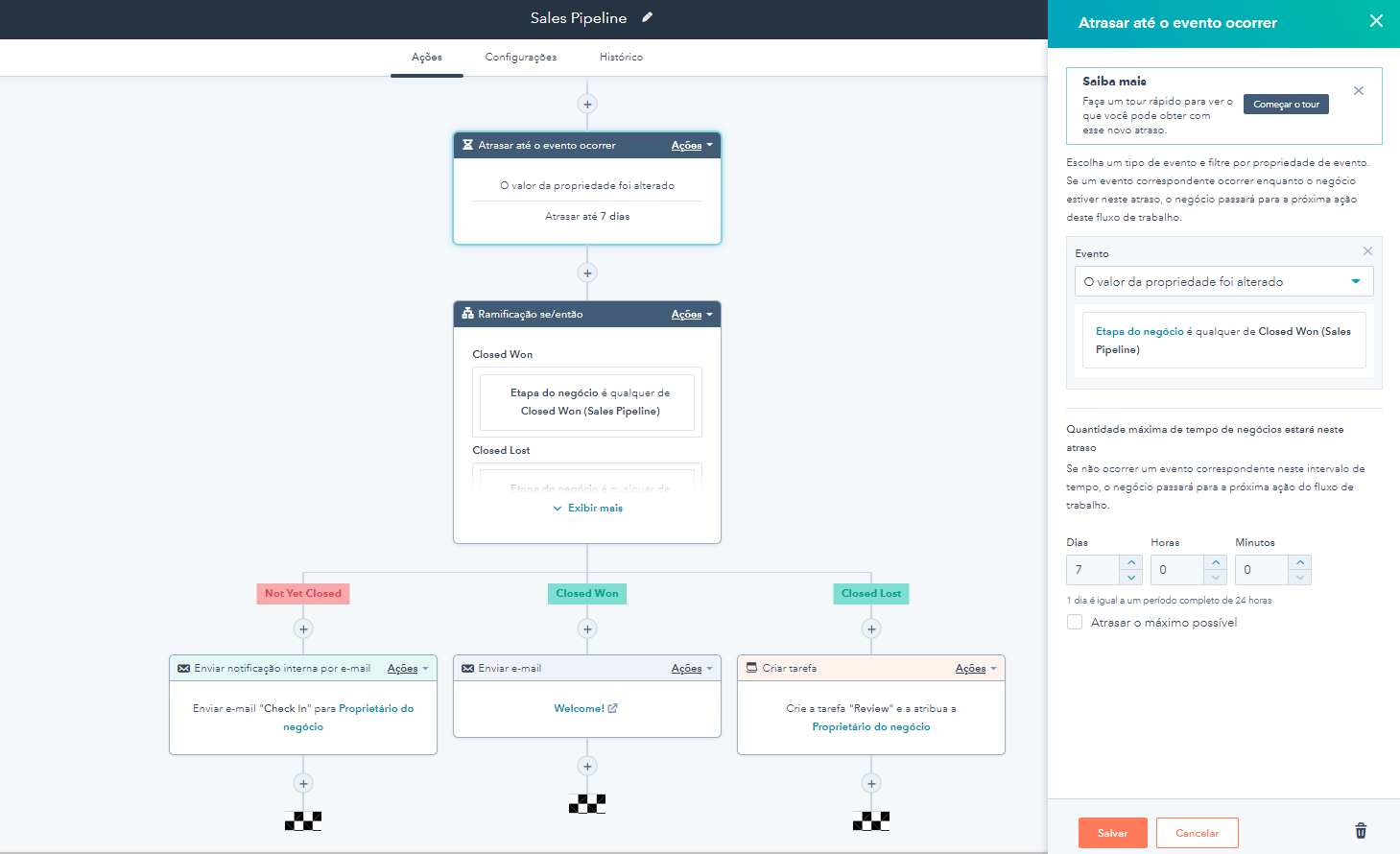Click inside the Dias input field

pos(1094,569)
